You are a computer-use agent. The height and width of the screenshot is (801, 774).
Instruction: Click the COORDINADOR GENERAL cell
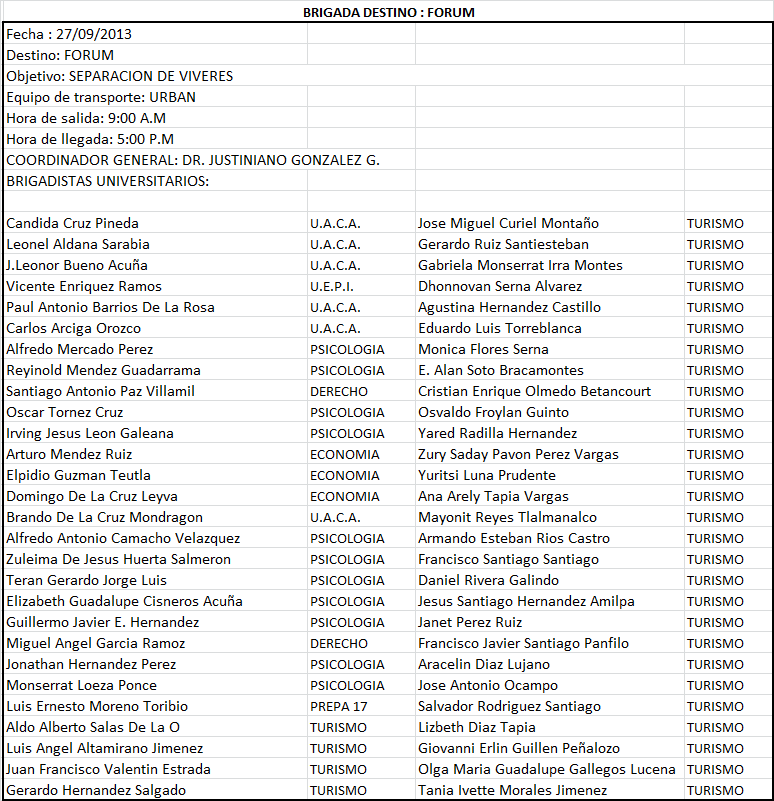tap(193, 160)
